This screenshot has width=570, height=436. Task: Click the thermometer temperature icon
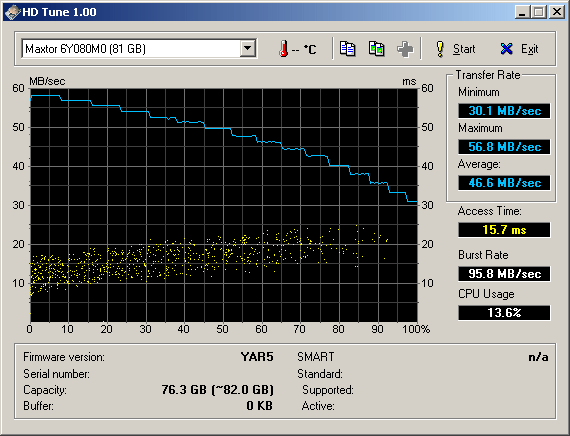tap(284, 49)
